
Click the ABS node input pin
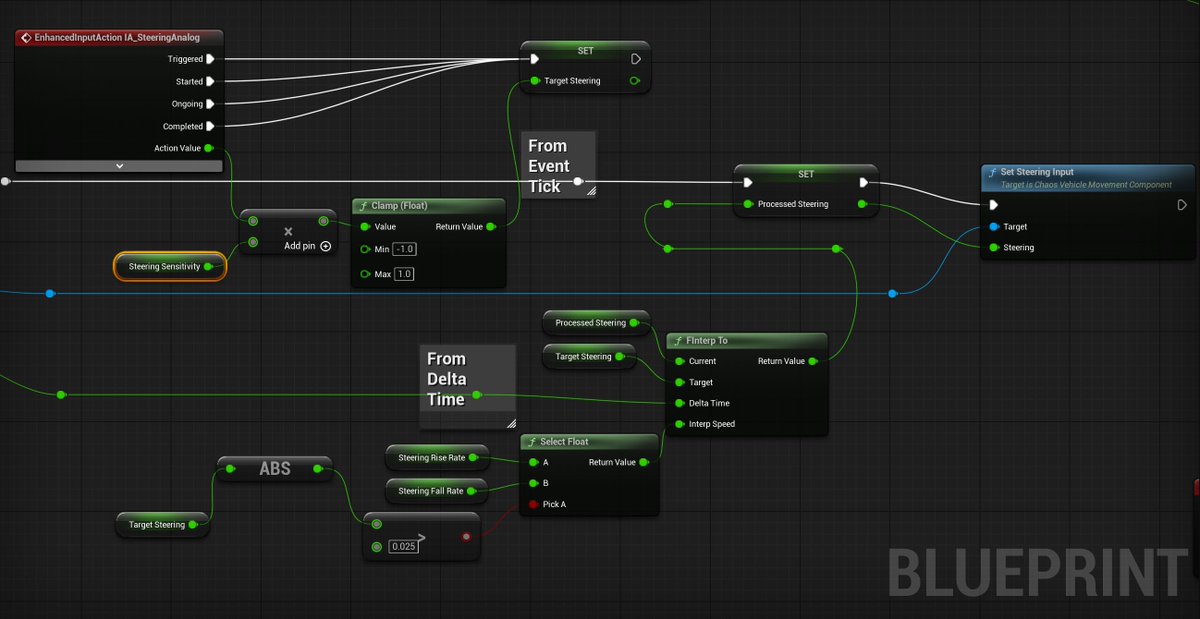click(232, 468)
